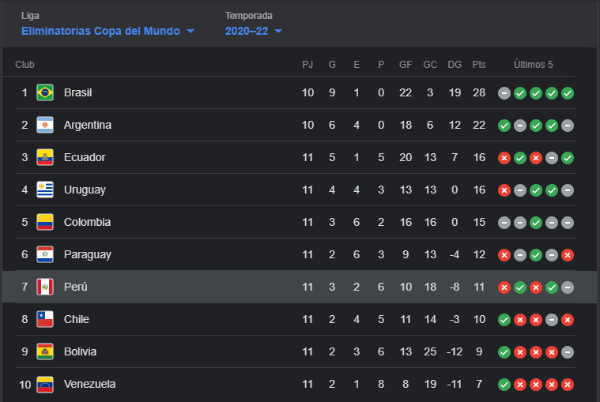Click Brasil's grey draw result icon
Image resolution: width=600 pixels, height=402 pixels.
pos(505,93)
